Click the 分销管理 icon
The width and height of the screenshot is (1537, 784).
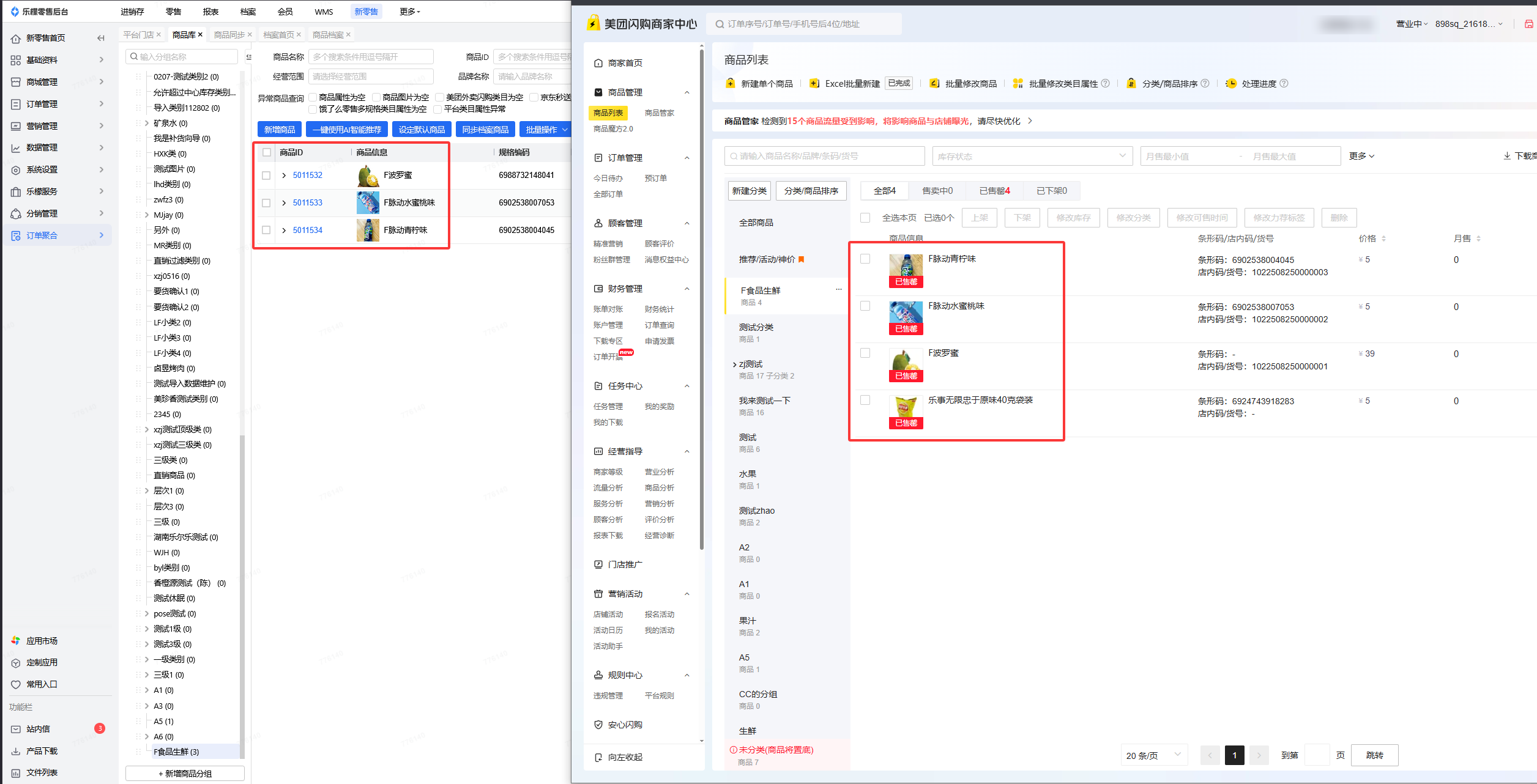[16, 213]
